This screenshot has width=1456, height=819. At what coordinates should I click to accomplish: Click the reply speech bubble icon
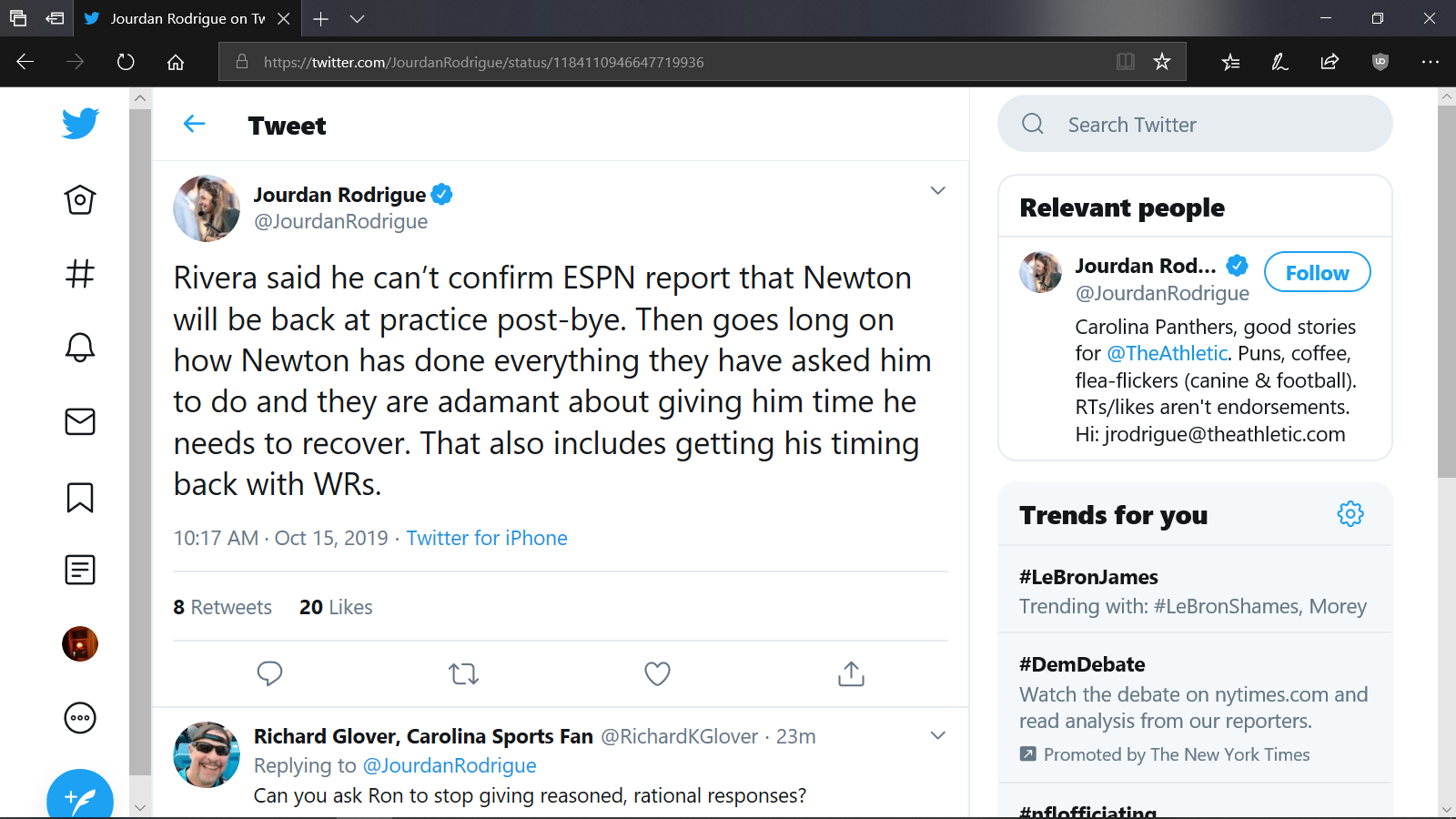point(269,673)
